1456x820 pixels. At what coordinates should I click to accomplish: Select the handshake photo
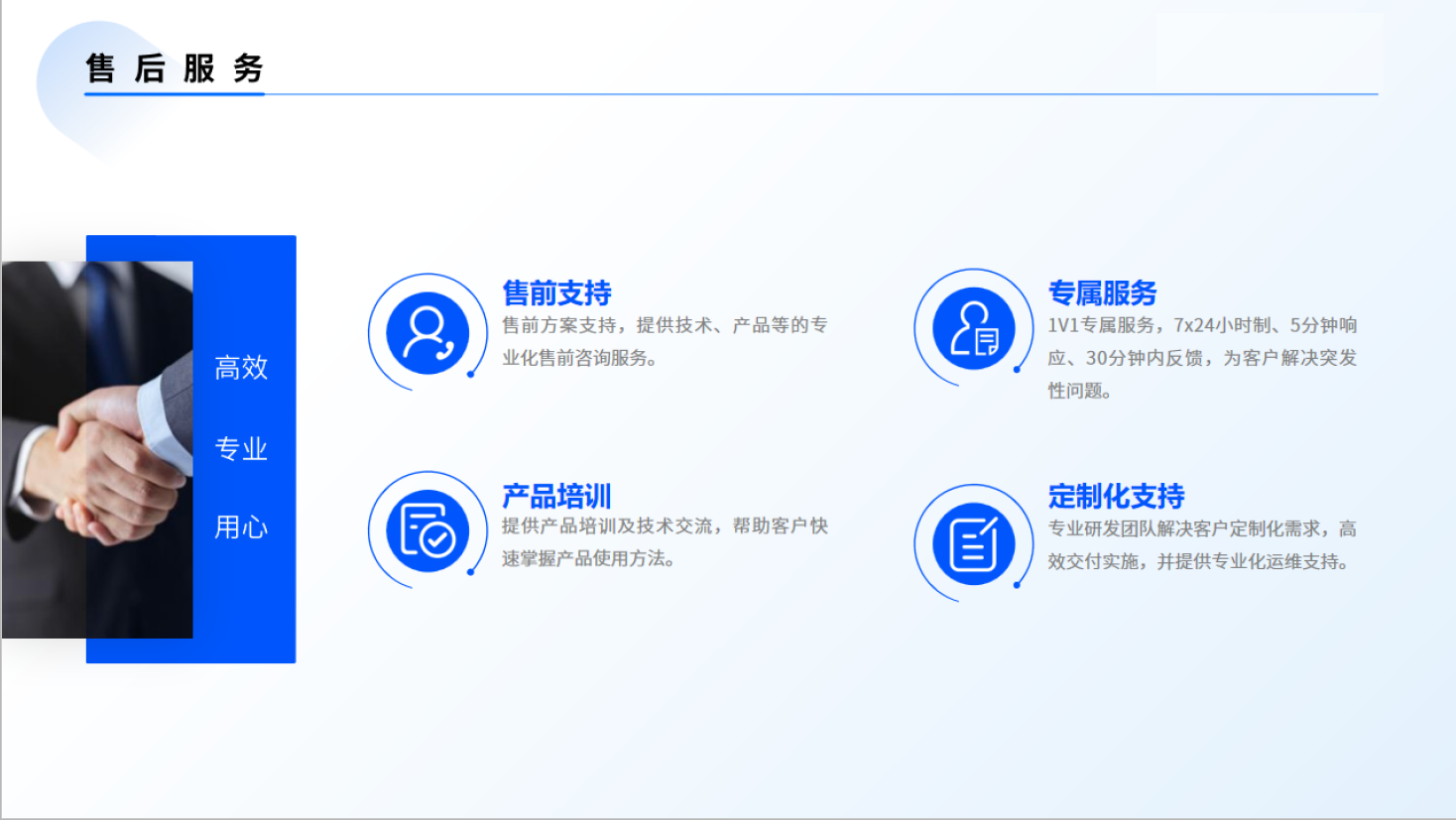coord(97,449)
